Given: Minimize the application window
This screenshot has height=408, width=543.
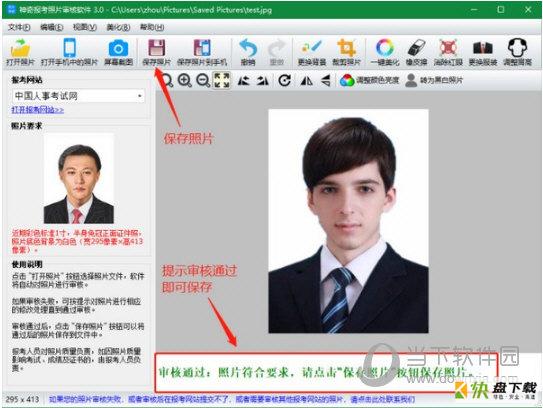Looking at the screenshot, I should 474,10.
